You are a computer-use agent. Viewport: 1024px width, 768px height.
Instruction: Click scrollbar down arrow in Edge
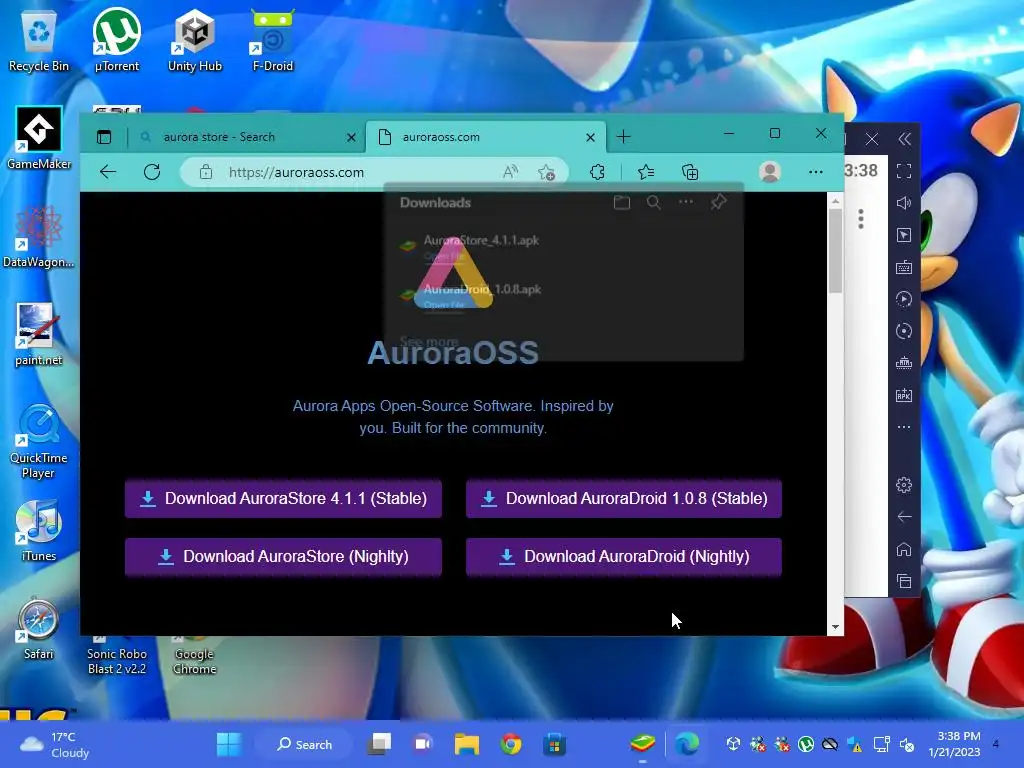click(x=835, y=628)
